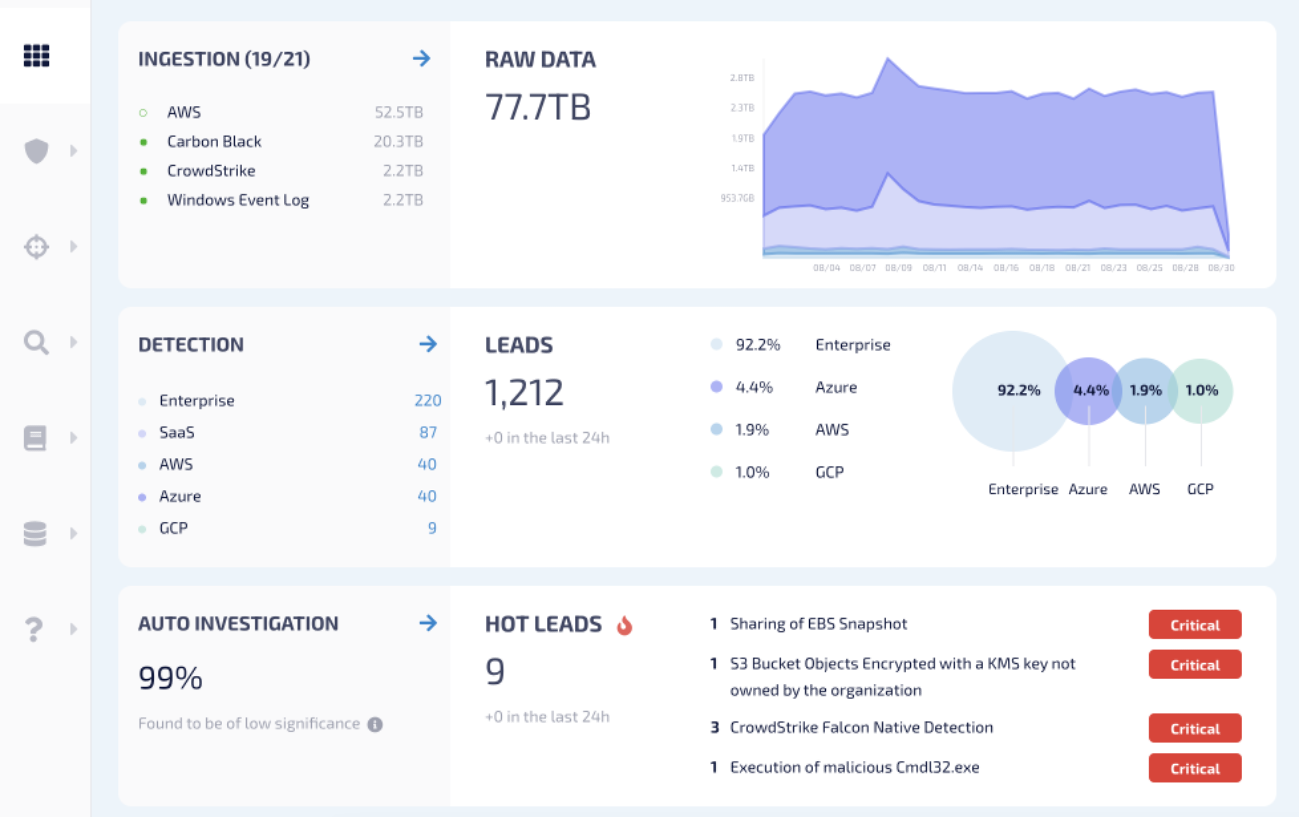The image size is (1300, 818).
Task: Open the magnifying glass search icon
Action: coord(36,343)
